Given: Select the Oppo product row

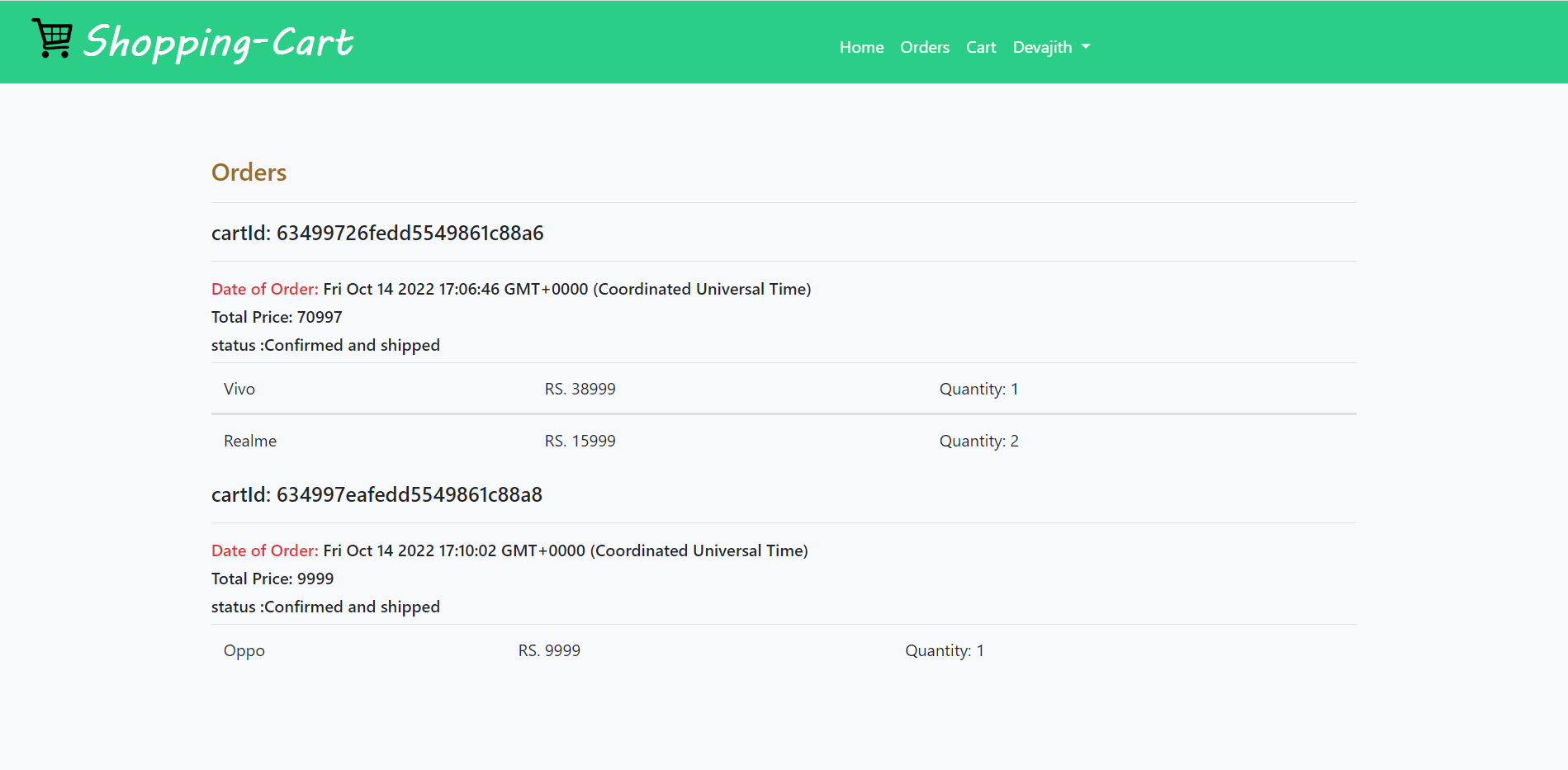Looking at the screenshot, I should pyautogui.click(x=244, y=650).
